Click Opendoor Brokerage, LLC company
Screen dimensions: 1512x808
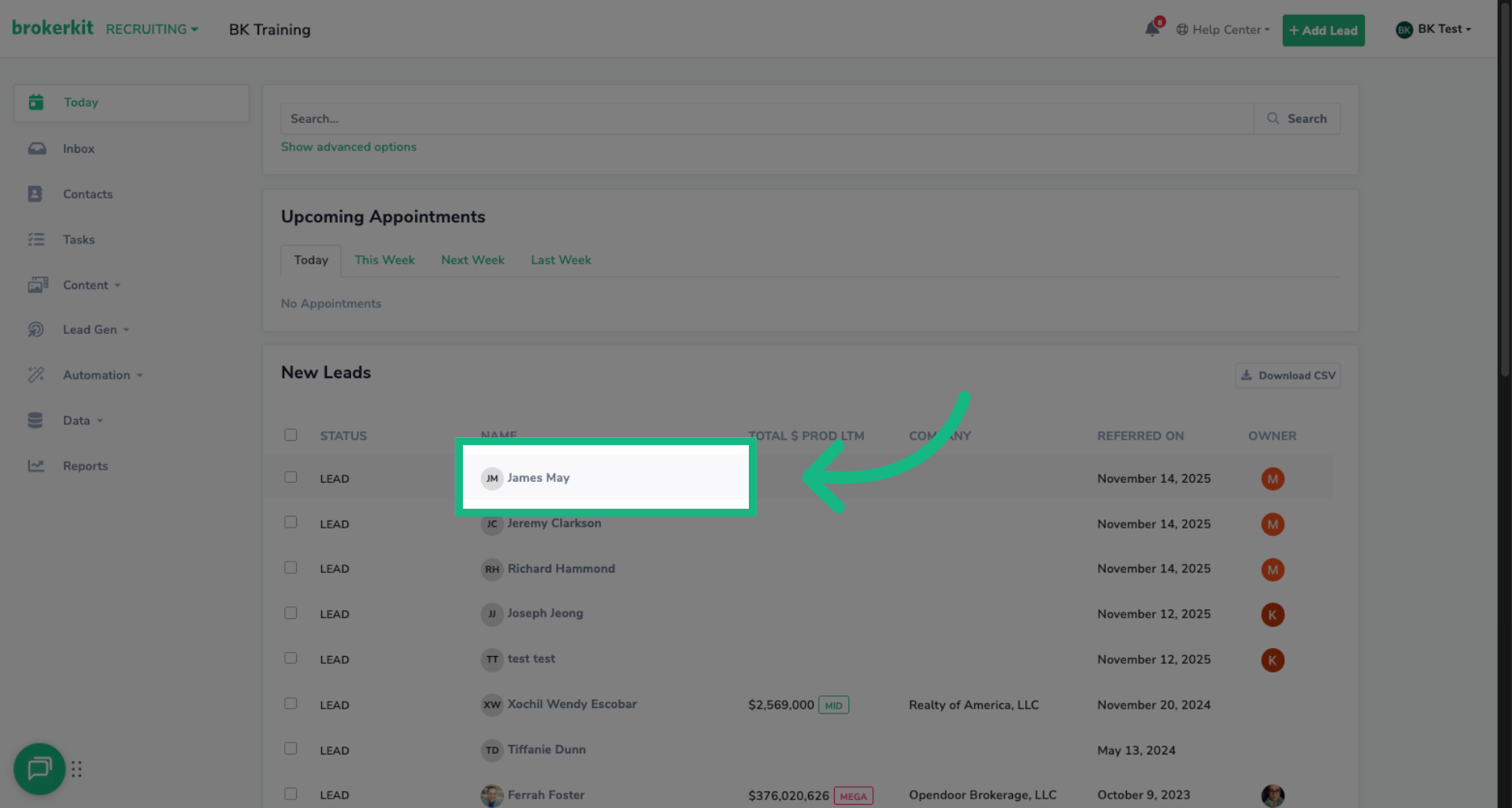pos(983,795)
